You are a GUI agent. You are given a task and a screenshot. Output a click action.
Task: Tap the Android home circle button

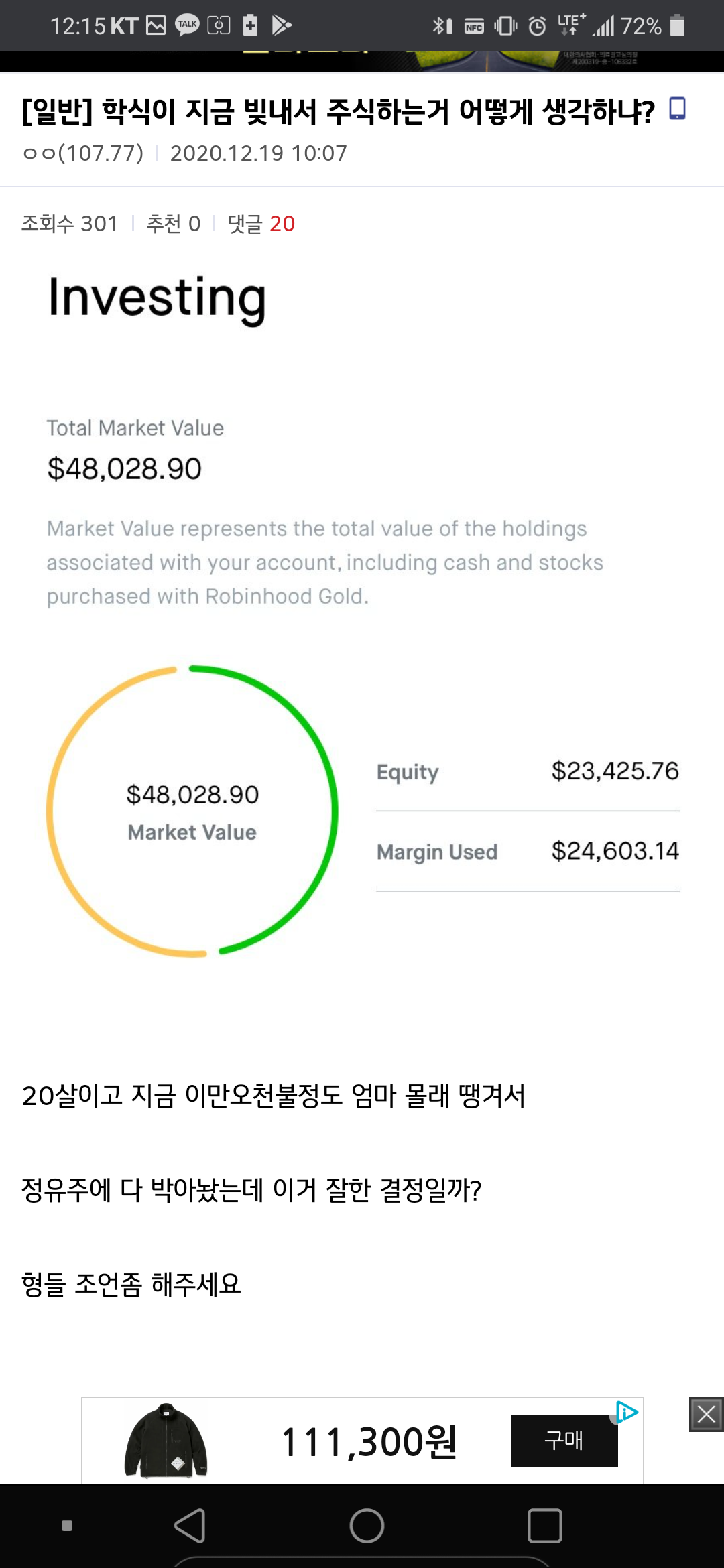click(367, 1526)
